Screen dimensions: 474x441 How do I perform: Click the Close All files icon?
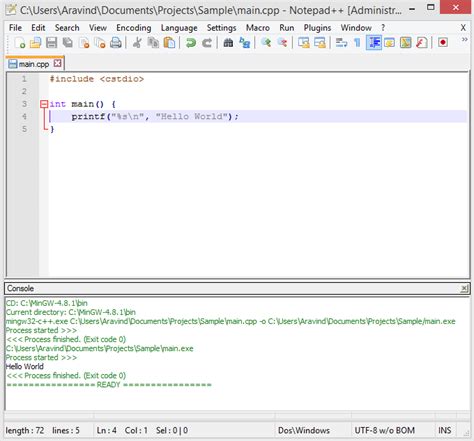[x=100, y=43]
